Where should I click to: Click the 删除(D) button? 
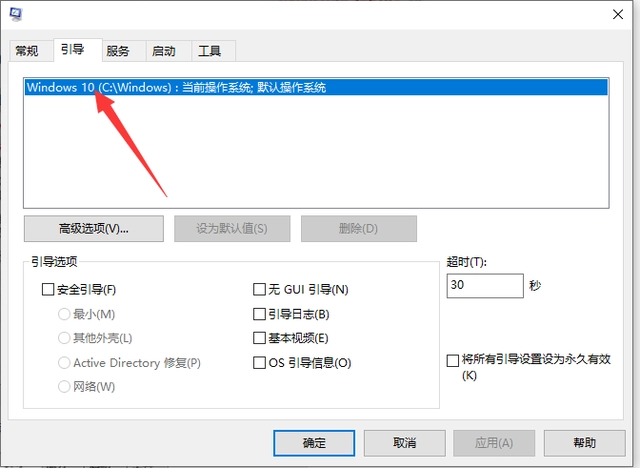(358, 228)
